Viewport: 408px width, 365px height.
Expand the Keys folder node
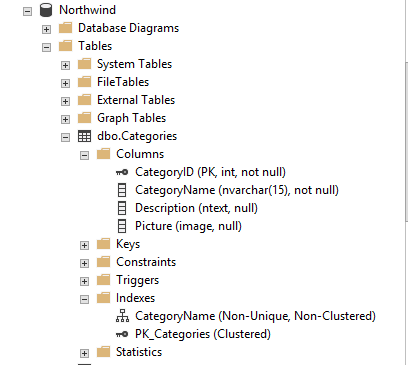pos(84,245)
